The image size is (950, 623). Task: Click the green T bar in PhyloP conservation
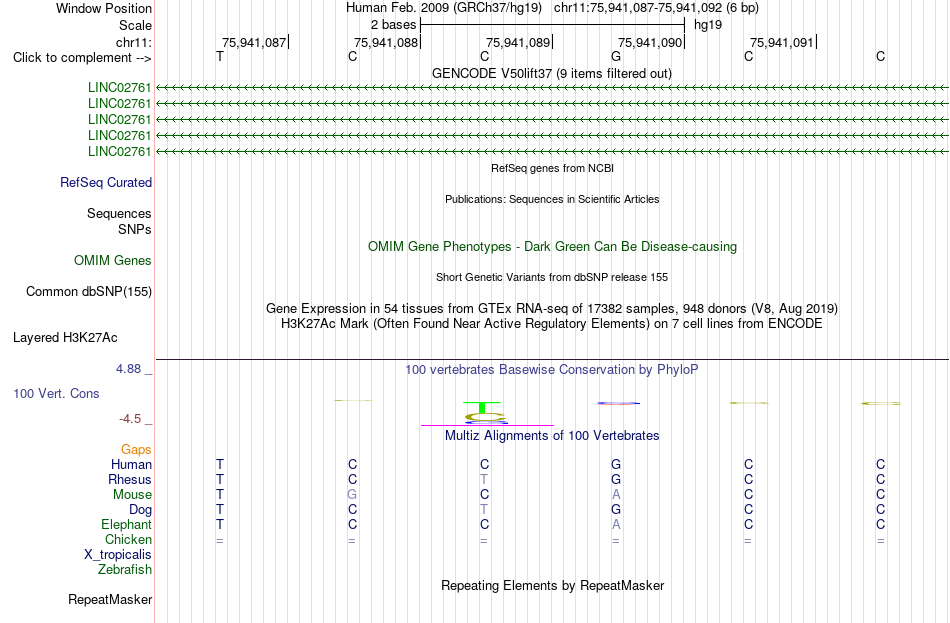(x=482, y=407)
